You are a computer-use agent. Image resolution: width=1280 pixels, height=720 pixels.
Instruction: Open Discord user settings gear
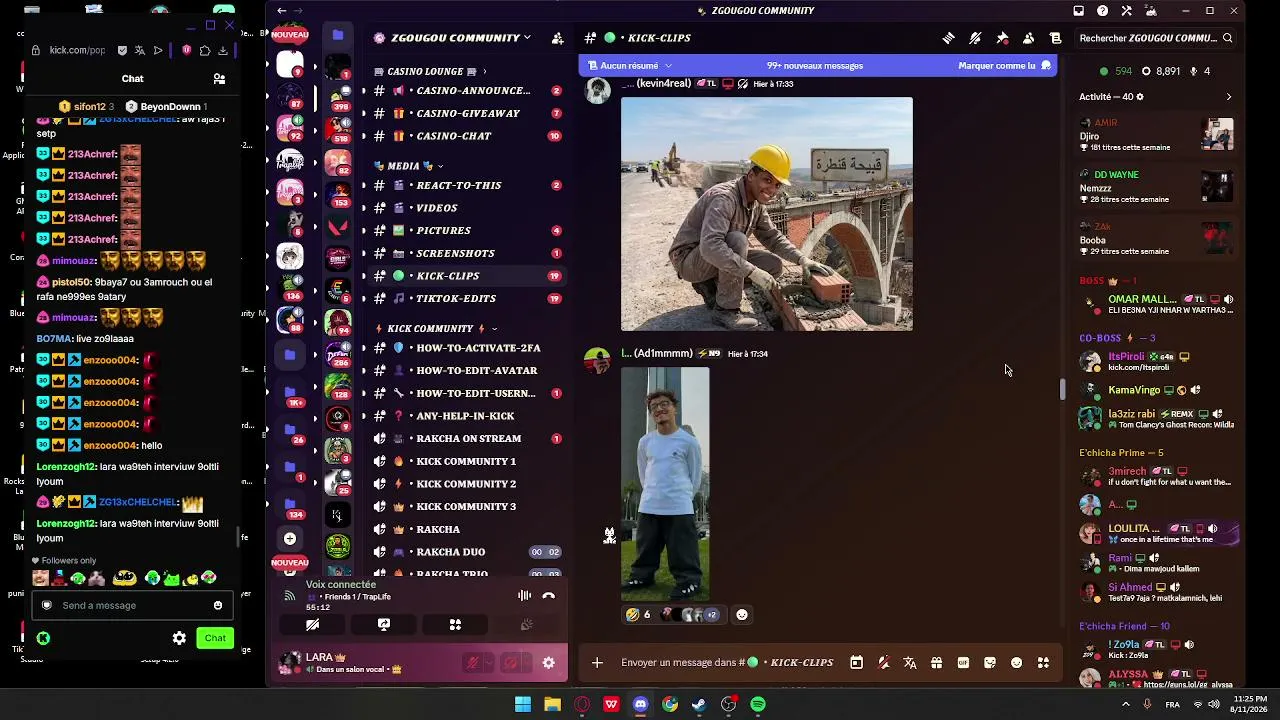click(x=548, y=662)
